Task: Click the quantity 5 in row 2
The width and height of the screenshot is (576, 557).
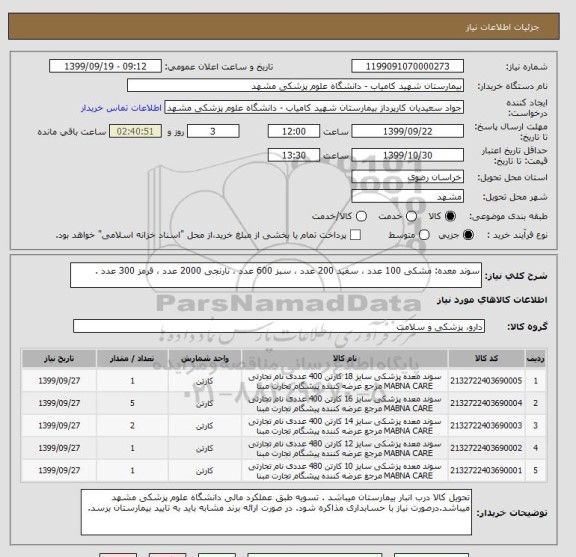Action: click(x=132, y=403)
